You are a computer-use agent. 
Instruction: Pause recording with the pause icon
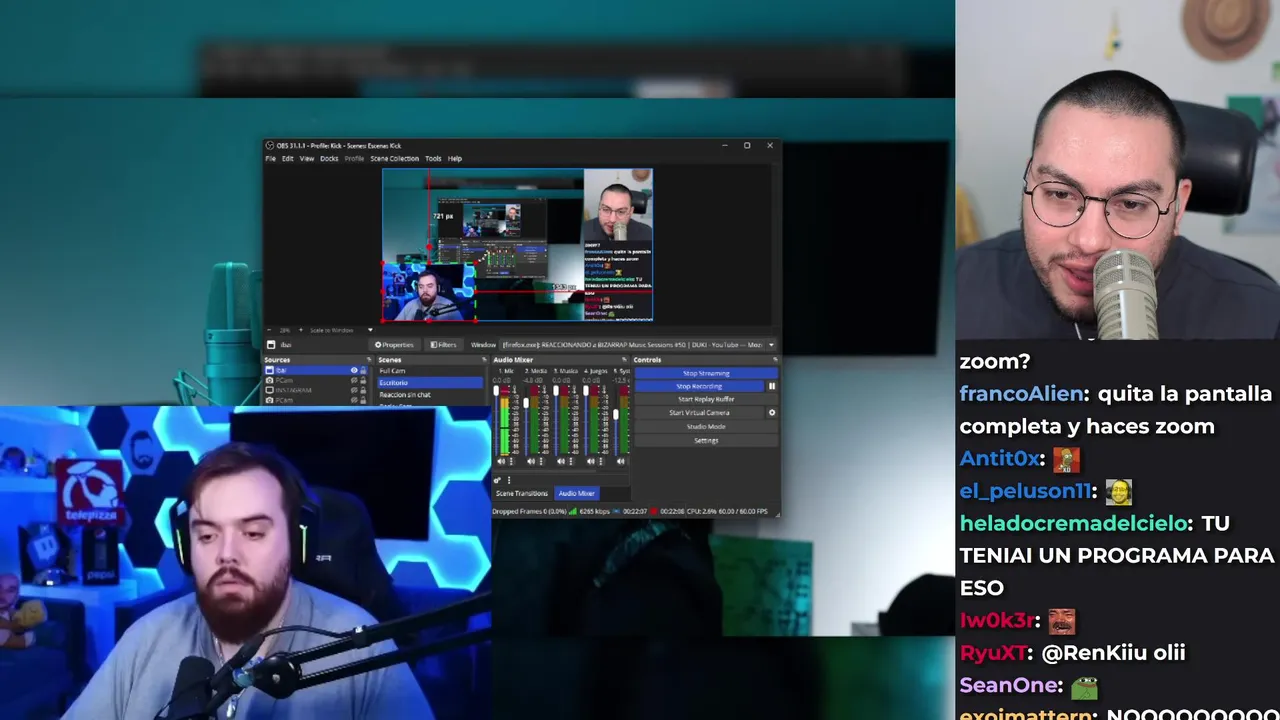(x=772, y=386)
